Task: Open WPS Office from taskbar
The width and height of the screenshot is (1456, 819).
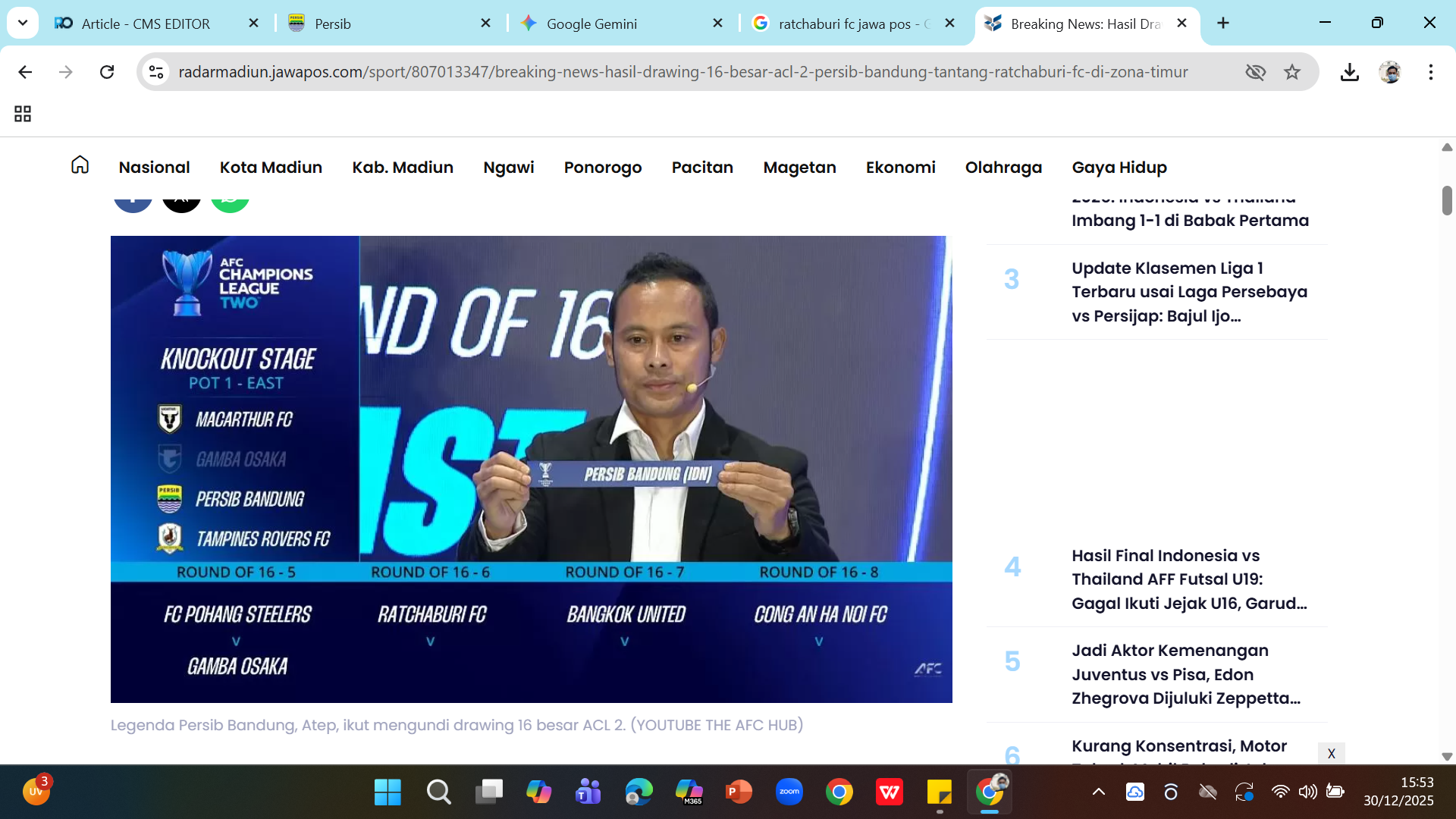Action: point(889,792)
